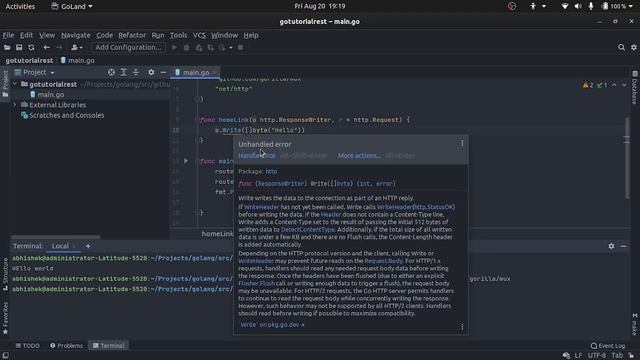Hide the Project panel with minus icon

pyautogui.click(x=163, y=72)
